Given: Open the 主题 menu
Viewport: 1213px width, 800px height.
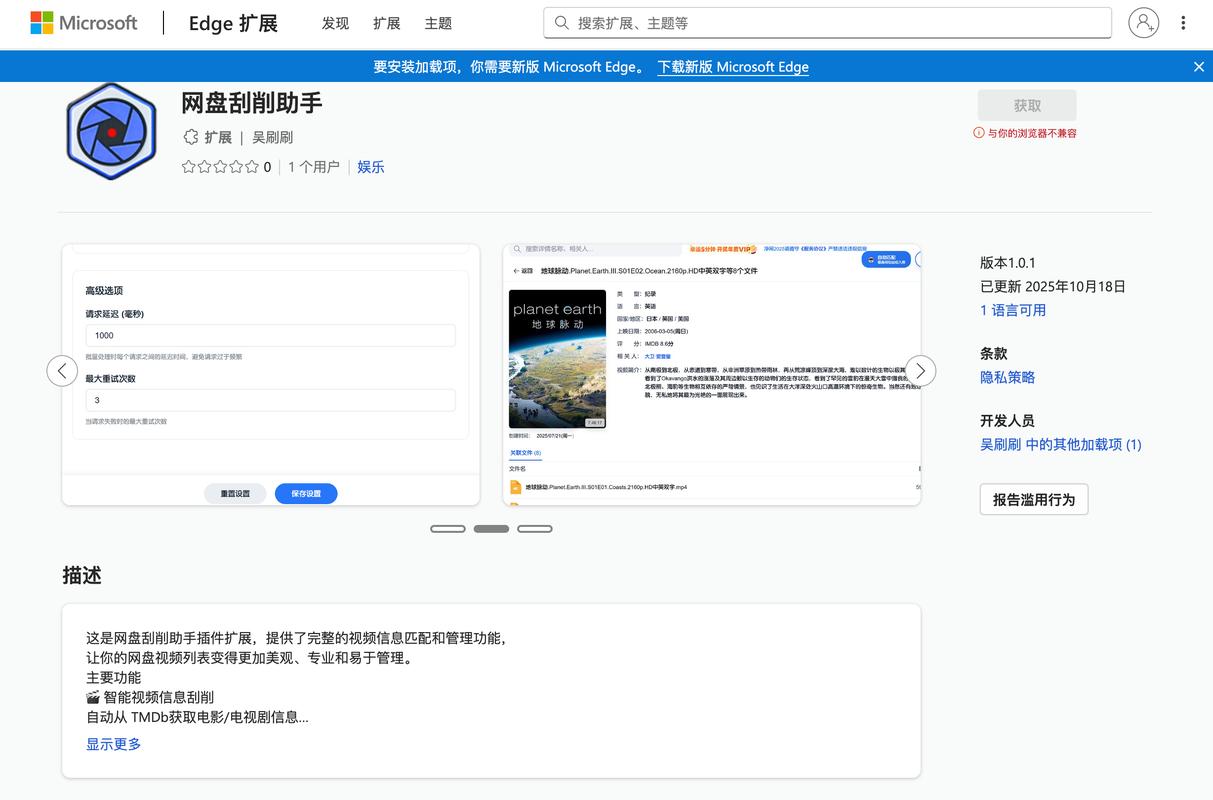Looking at the screenshot, I should 438,23.
